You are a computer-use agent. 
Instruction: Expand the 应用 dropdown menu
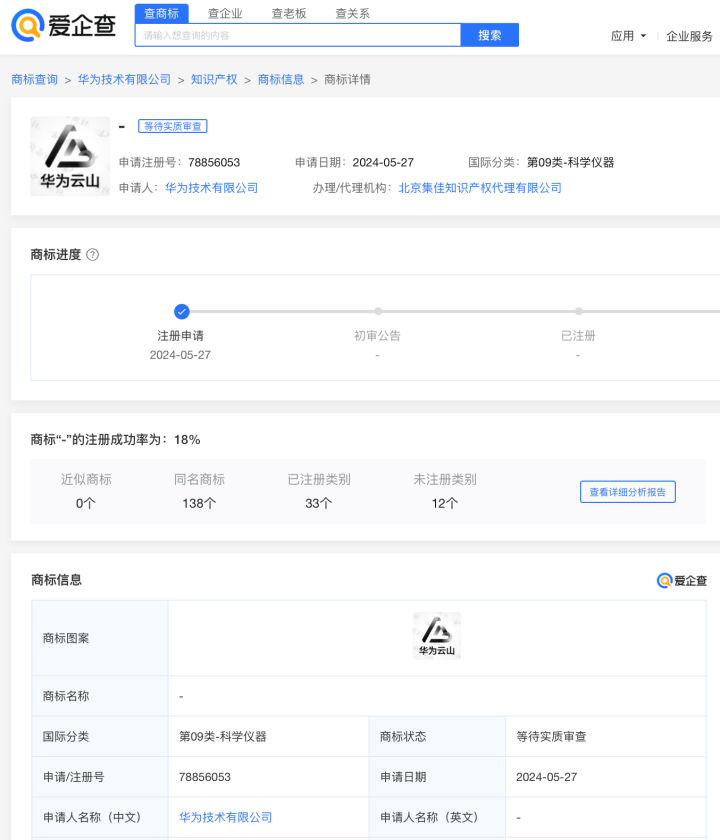628,36
